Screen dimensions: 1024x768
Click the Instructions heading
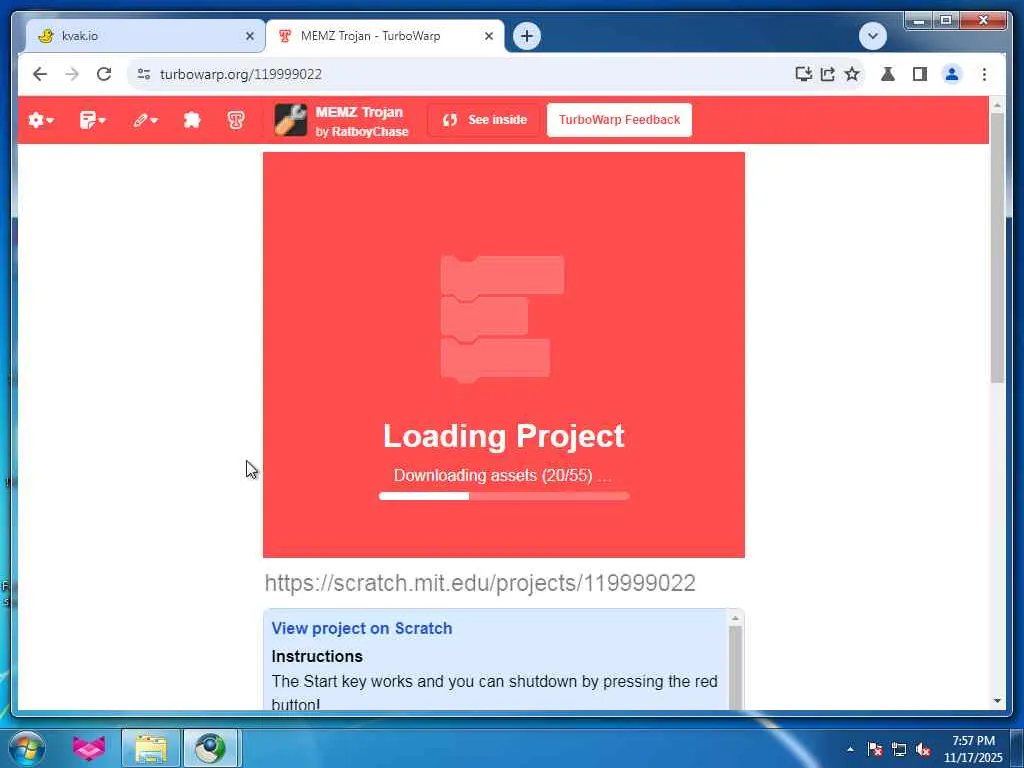tap(317, 656)
